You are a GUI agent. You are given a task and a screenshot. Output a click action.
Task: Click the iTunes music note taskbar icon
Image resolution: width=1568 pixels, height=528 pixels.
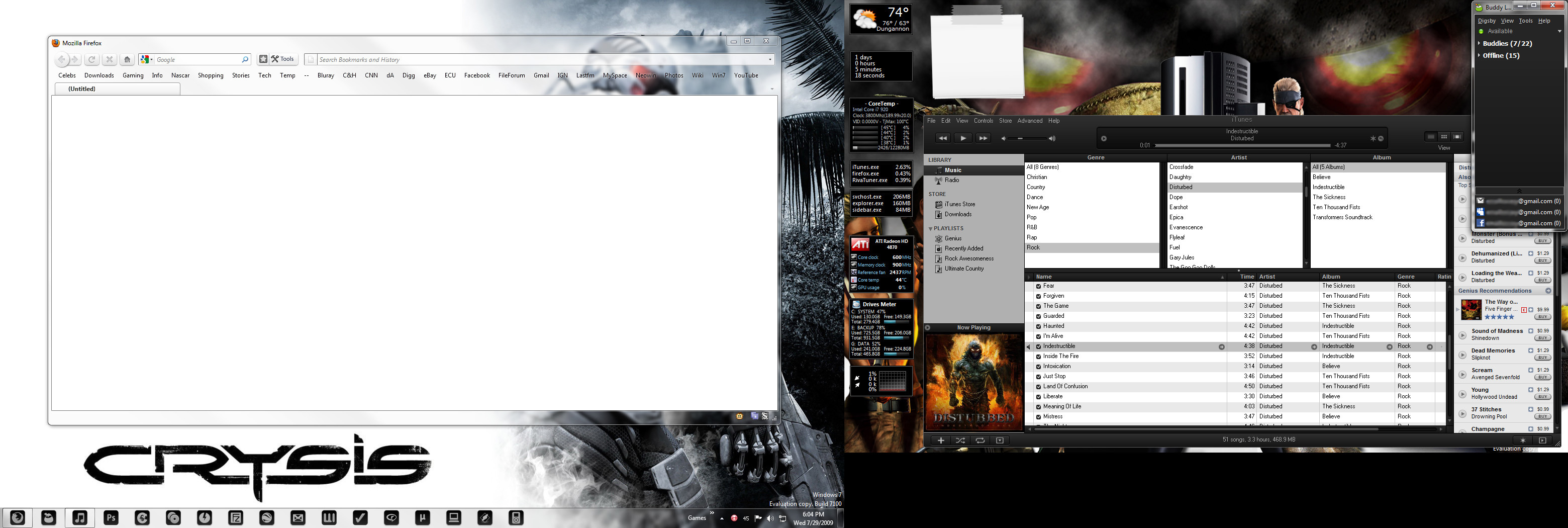pyautogui.click(x=80, y=518)
